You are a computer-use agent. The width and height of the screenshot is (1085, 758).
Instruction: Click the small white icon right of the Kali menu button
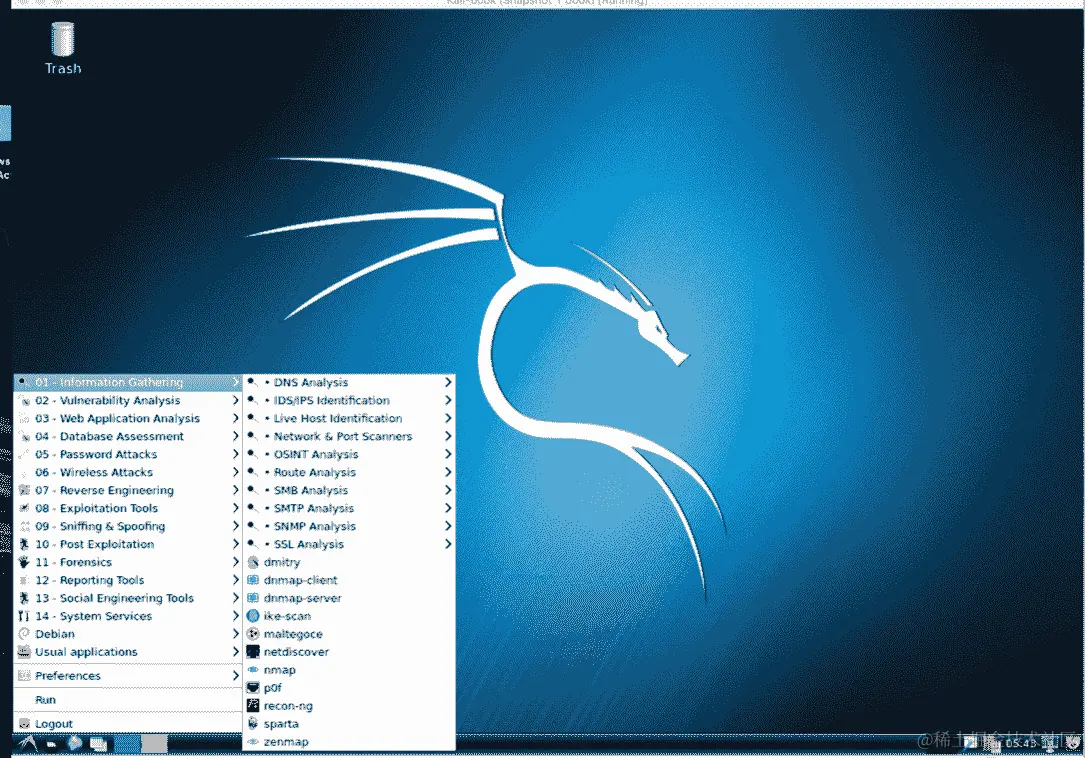(51, 745)
